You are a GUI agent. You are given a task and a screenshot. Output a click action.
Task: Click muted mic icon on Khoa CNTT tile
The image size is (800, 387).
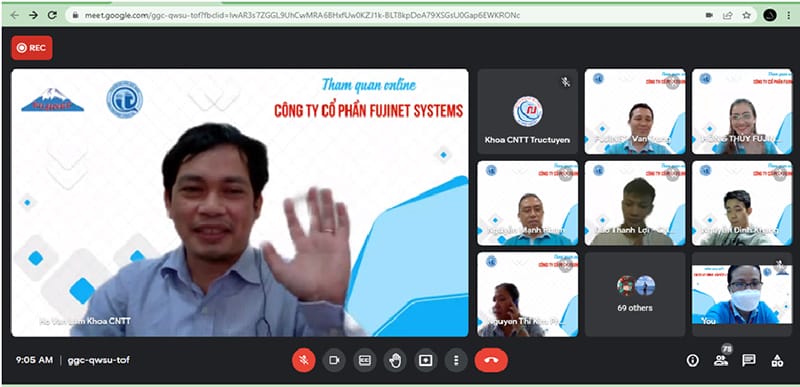click(565, 82)
